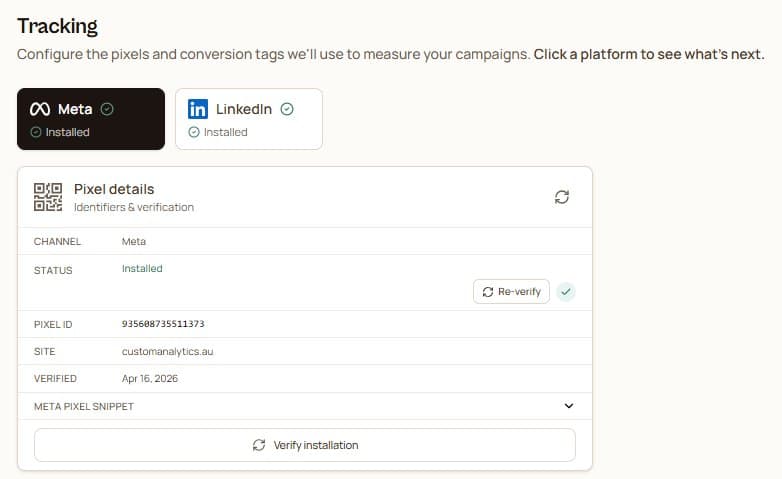Viewport: 782px width, 479px height.
Task: Switch to the LinkedIn platform tab
Action: tap(249, 119)
